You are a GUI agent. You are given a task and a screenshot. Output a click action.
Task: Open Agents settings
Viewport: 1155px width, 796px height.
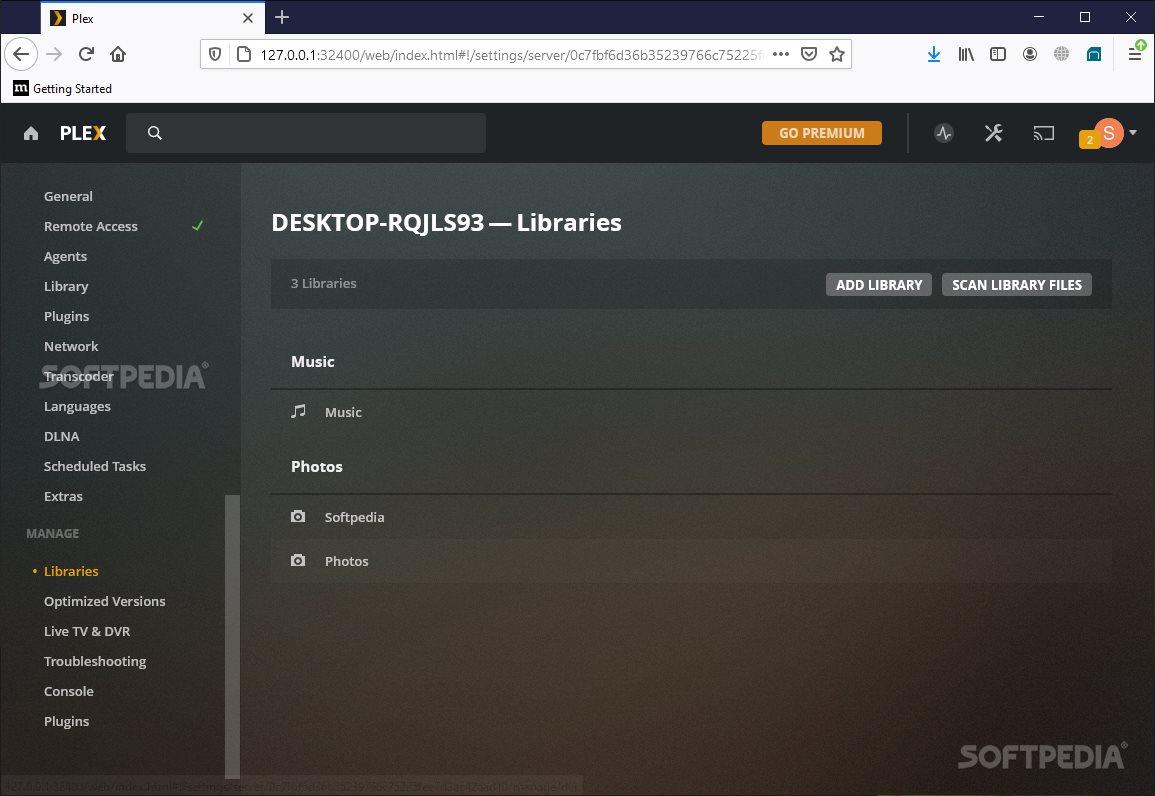[x=66, y=256]
